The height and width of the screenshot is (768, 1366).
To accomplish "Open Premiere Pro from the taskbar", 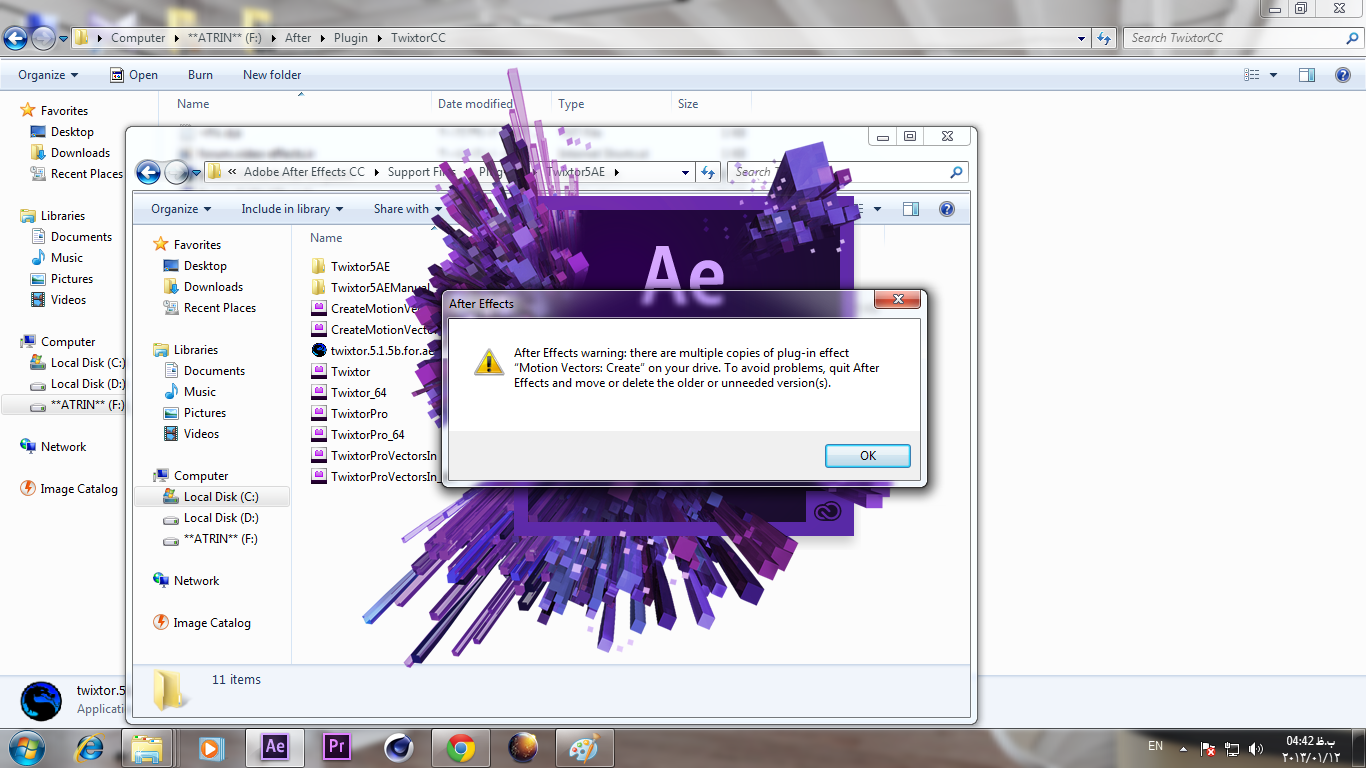I will coord(337,747).
